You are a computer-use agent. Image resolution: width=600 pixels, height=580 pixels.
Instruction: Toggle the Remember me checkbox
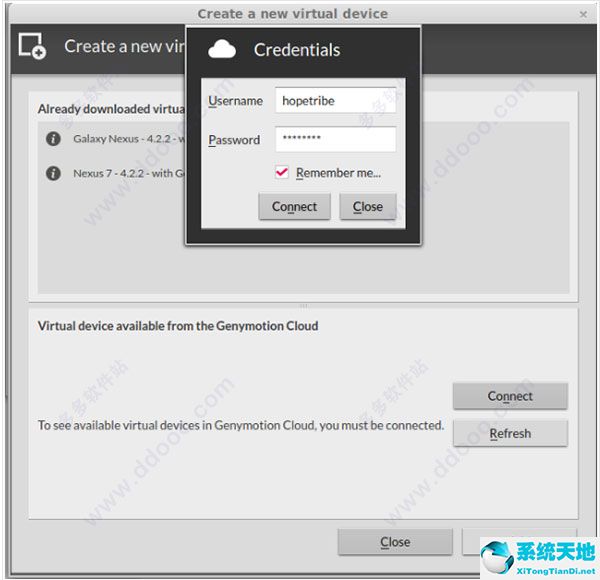pos(282,173)
